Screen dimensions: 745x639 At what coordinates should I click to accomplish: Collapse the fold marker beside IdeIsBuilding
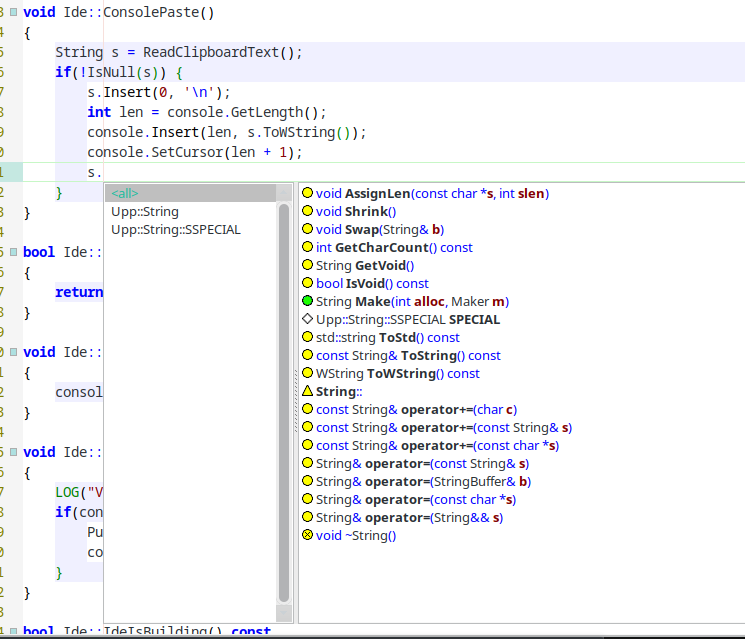[x=13, y=632]
